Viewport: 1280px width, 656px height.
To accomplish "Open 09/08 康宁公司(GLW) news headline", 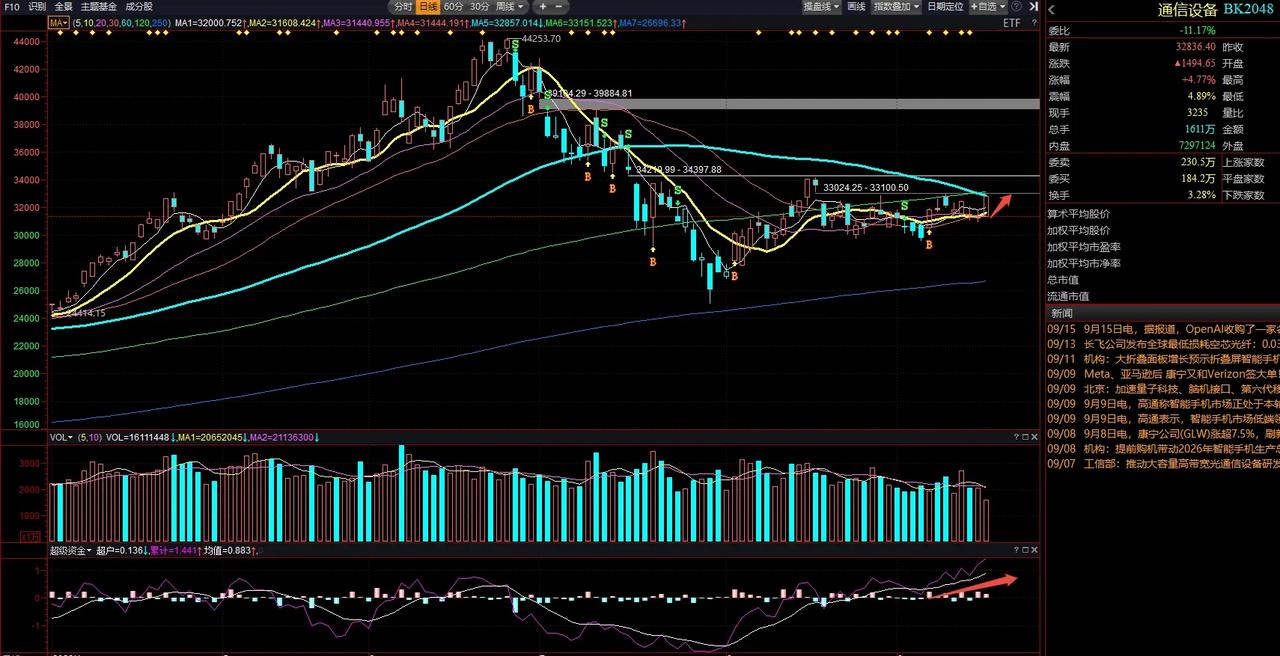I will click(x=1164, y=434).
